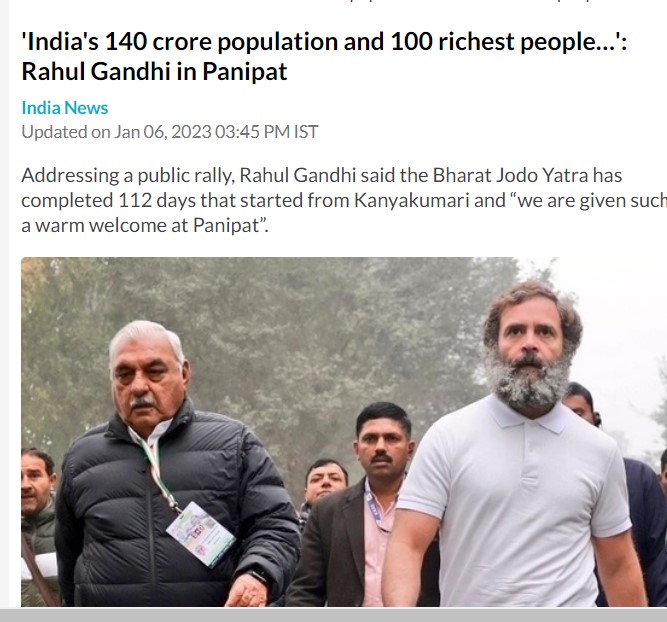
Task: Click the India News category link
Action: click(64, 107)
